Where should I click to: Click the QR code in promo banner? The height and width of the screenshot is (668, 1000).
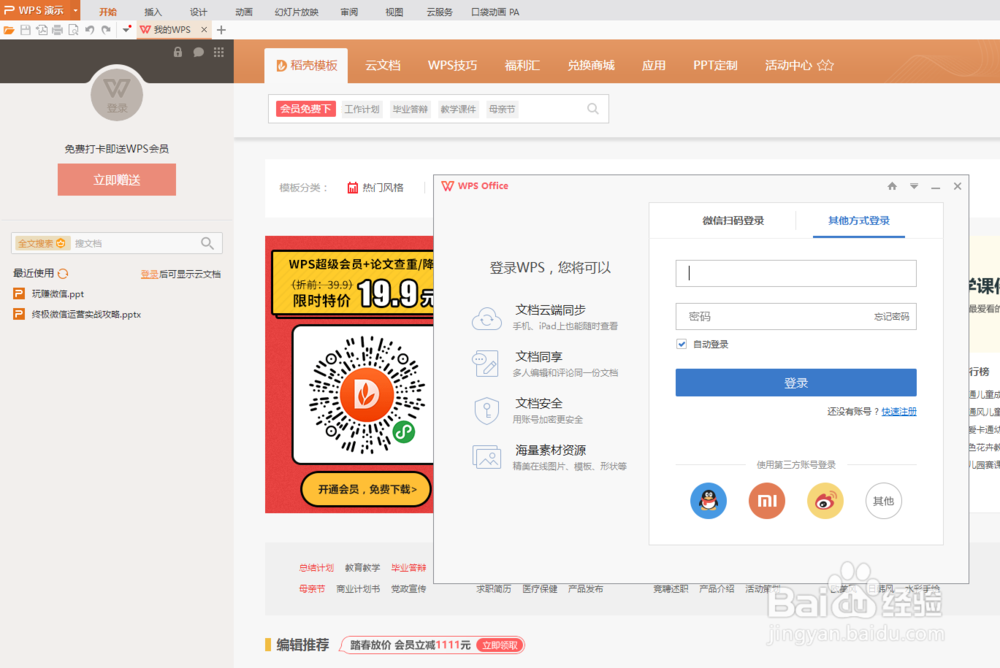[366, 395]
